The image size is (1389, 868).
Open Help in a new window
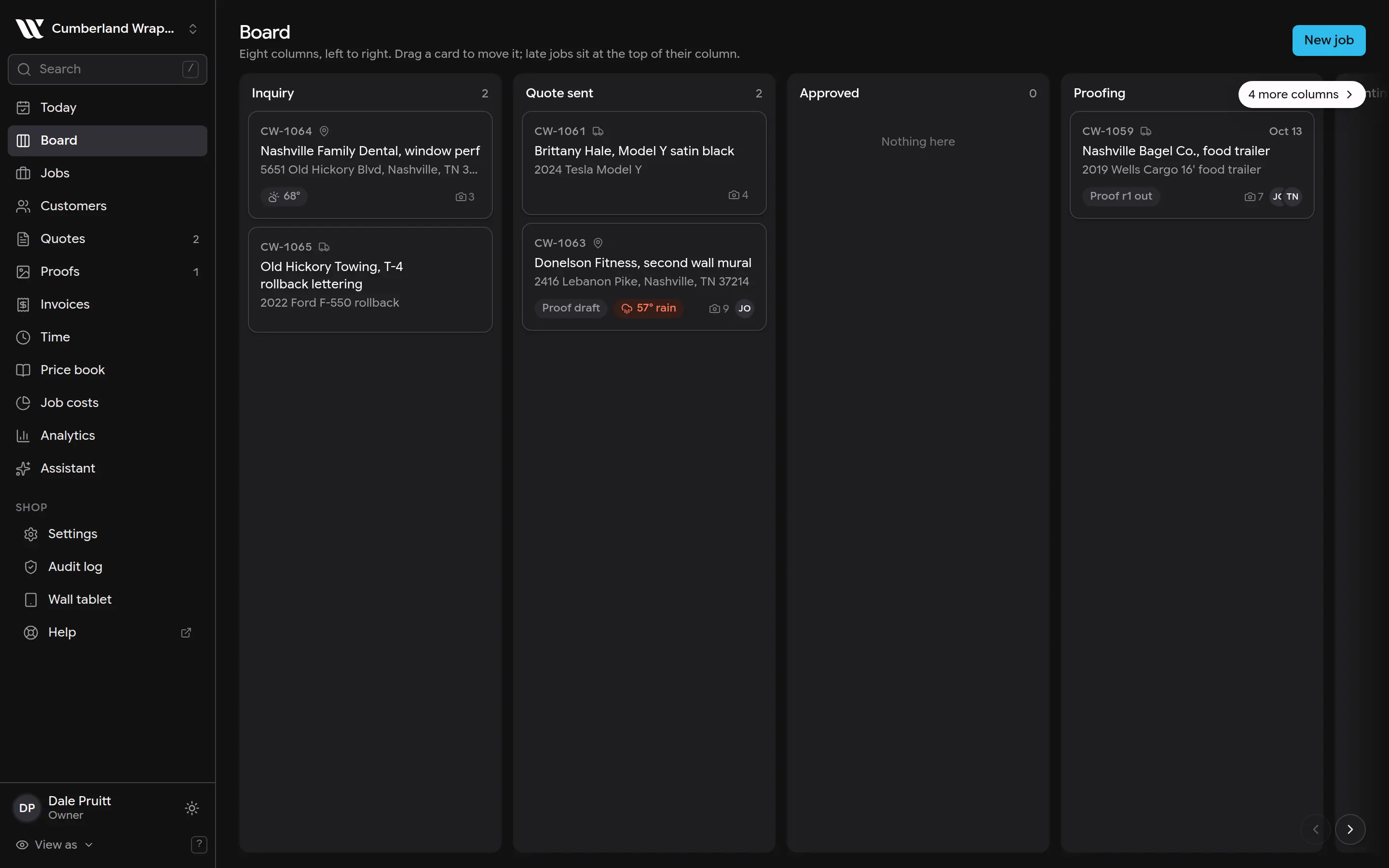(108, 632)
